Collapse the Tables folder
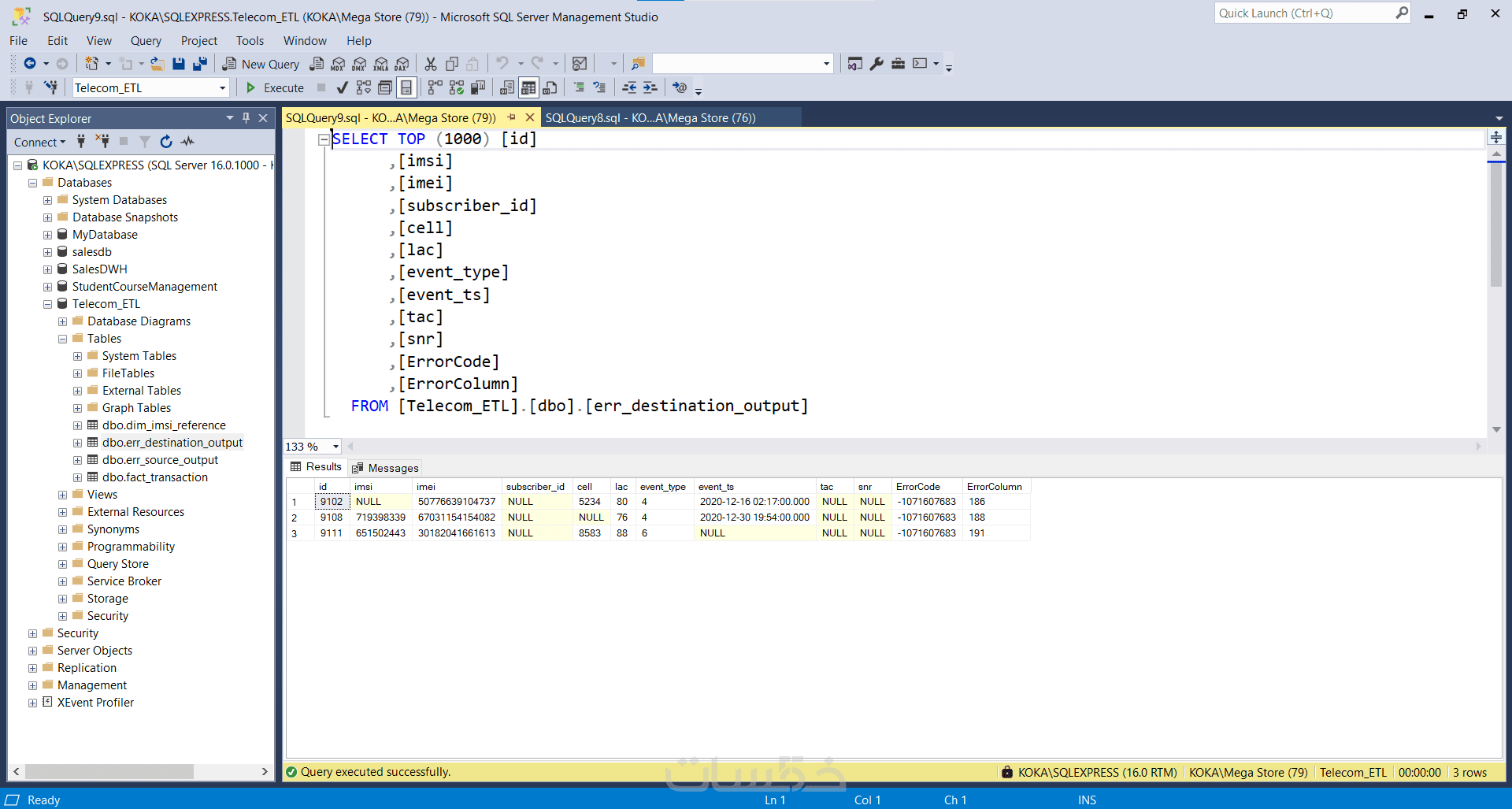Viewport: 1512px width, 809px height. [62, 339]
